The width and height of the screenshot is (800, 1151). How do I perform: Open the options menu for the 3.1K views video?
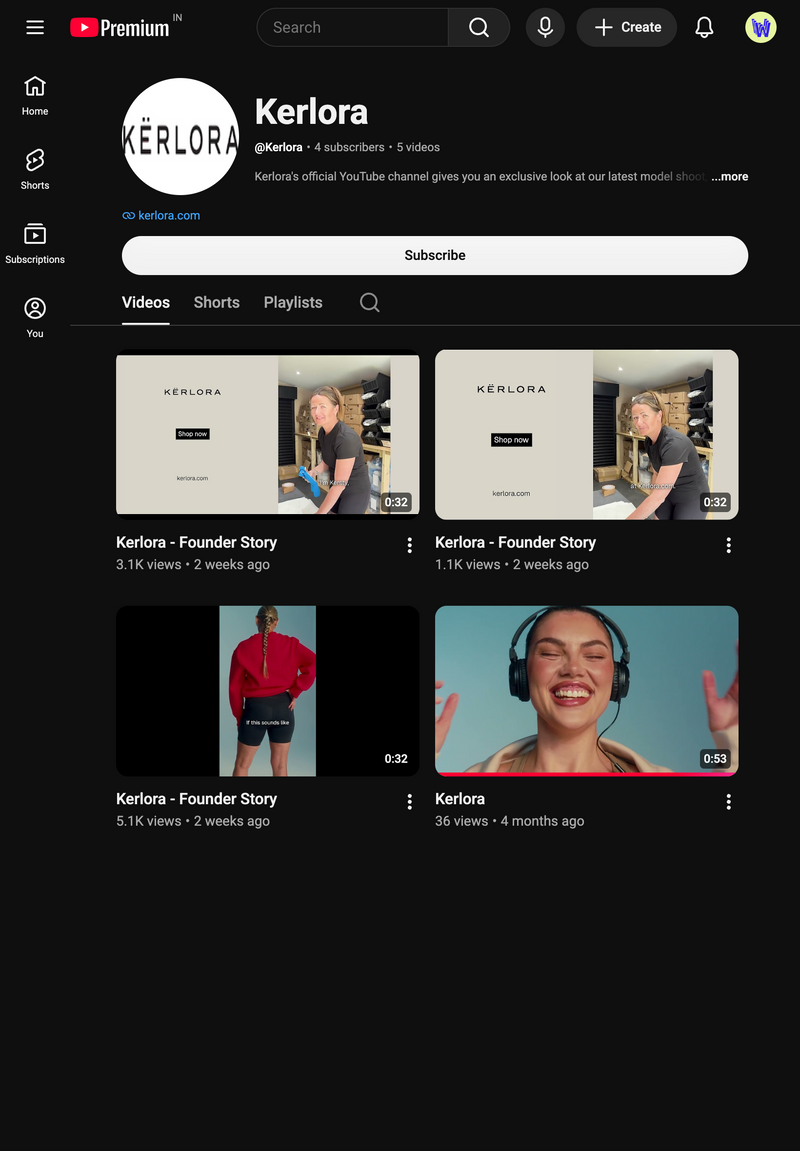coord(410,545)
